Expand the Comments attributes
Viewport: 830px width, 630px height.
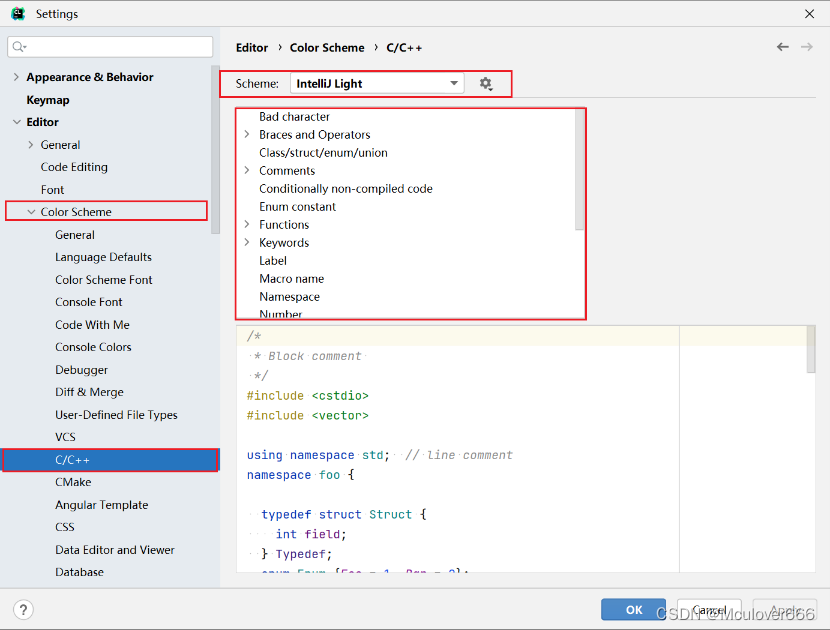[247, 170]
